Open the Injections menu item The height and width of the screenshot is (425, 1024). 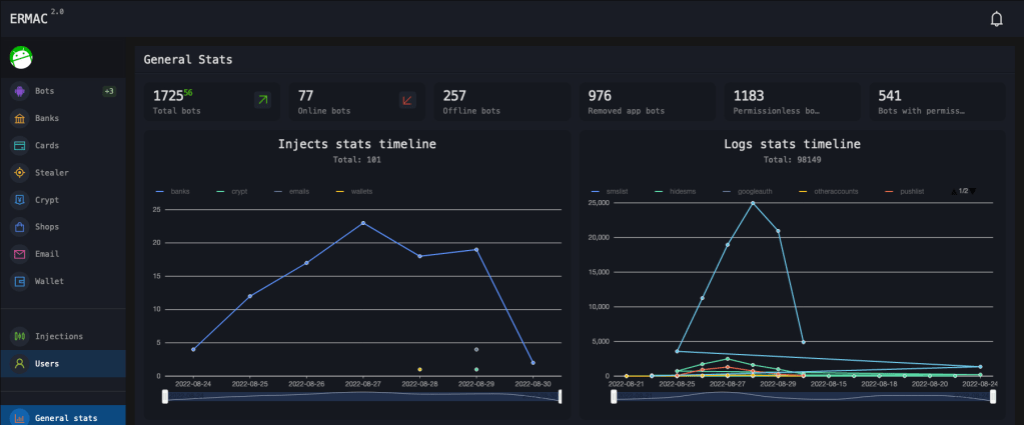[x=58, y=336]
